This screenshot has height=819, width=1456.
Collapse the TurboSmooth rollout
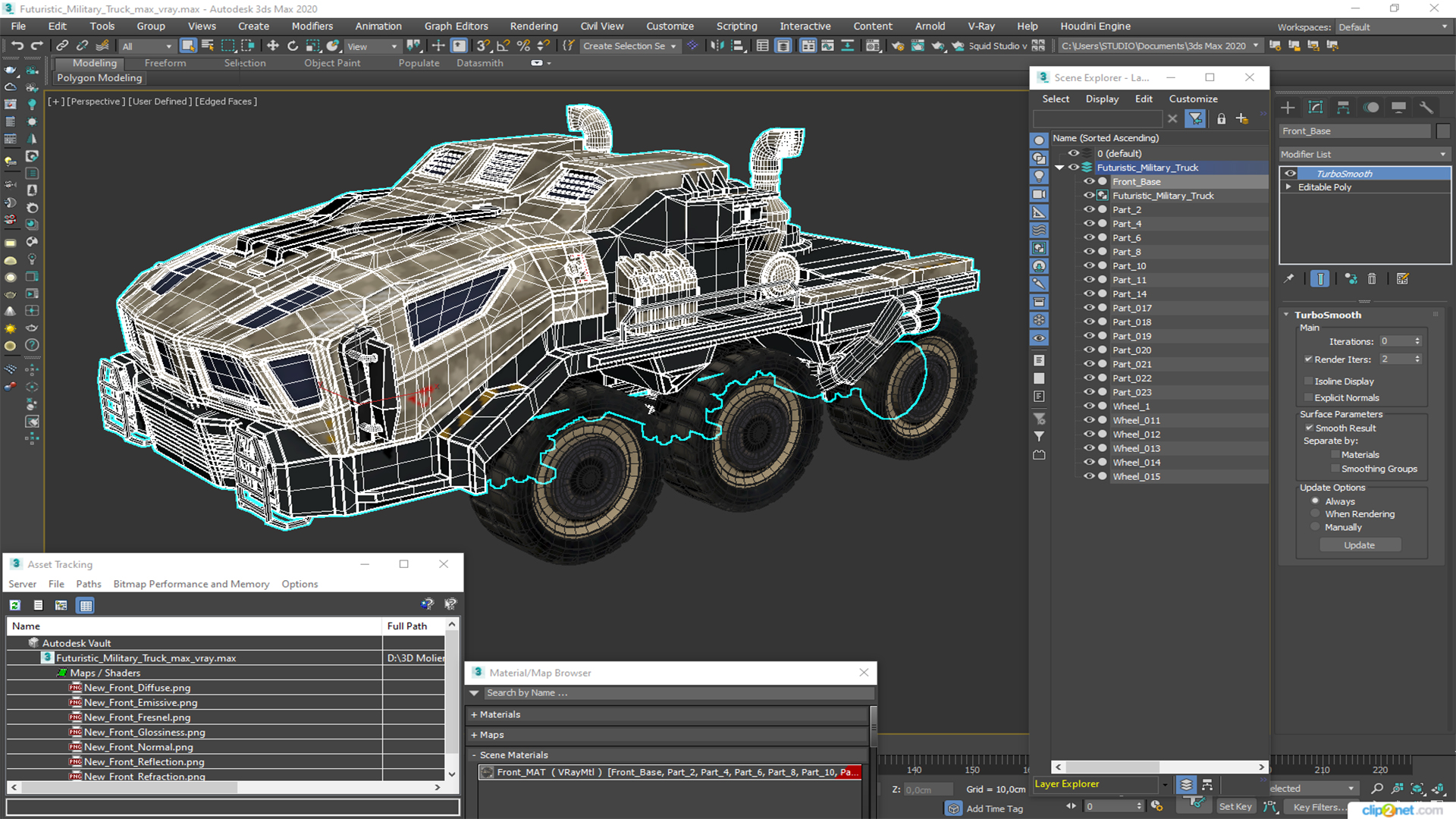(x=1287, y=315)
